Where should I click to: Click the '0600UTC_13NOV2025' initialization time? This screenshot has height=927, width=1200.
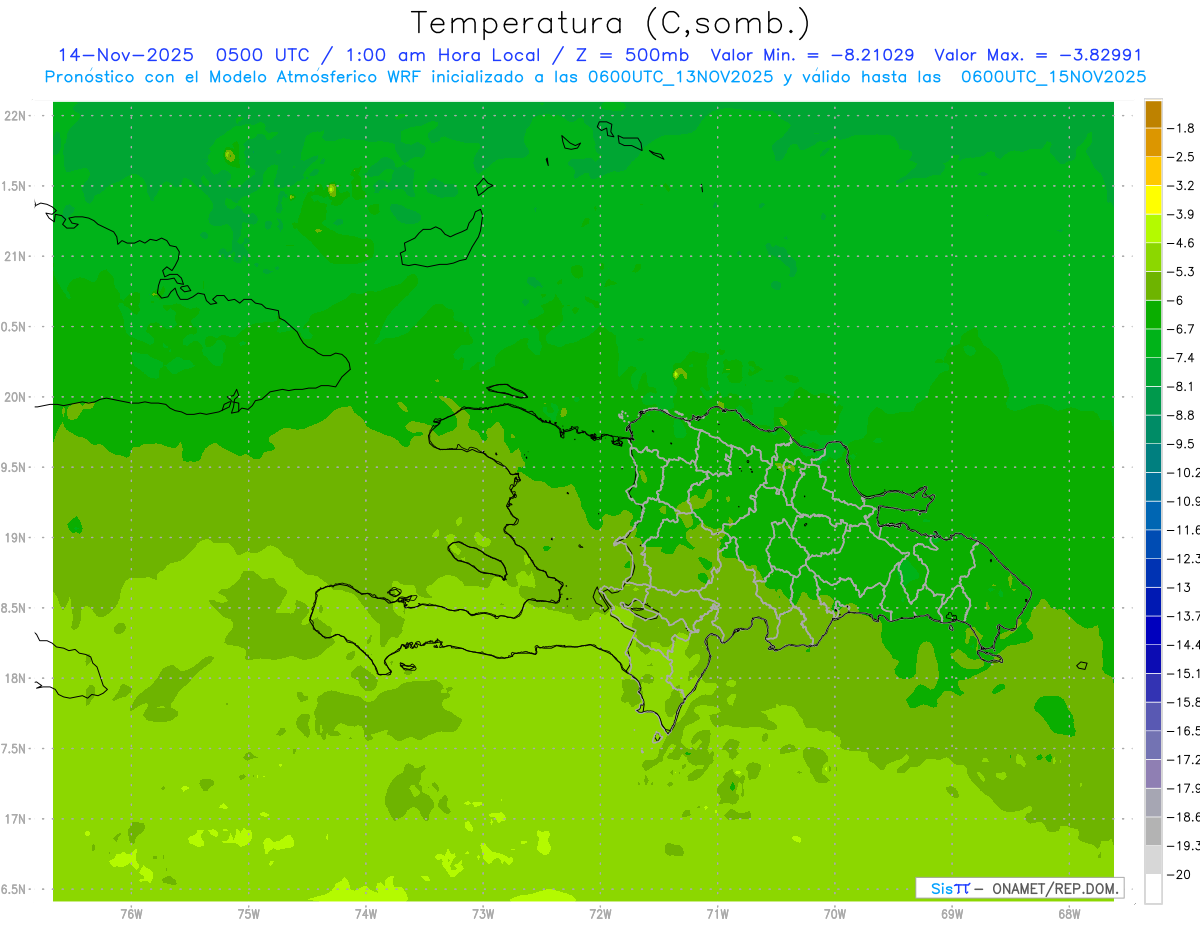click(681, 77)
